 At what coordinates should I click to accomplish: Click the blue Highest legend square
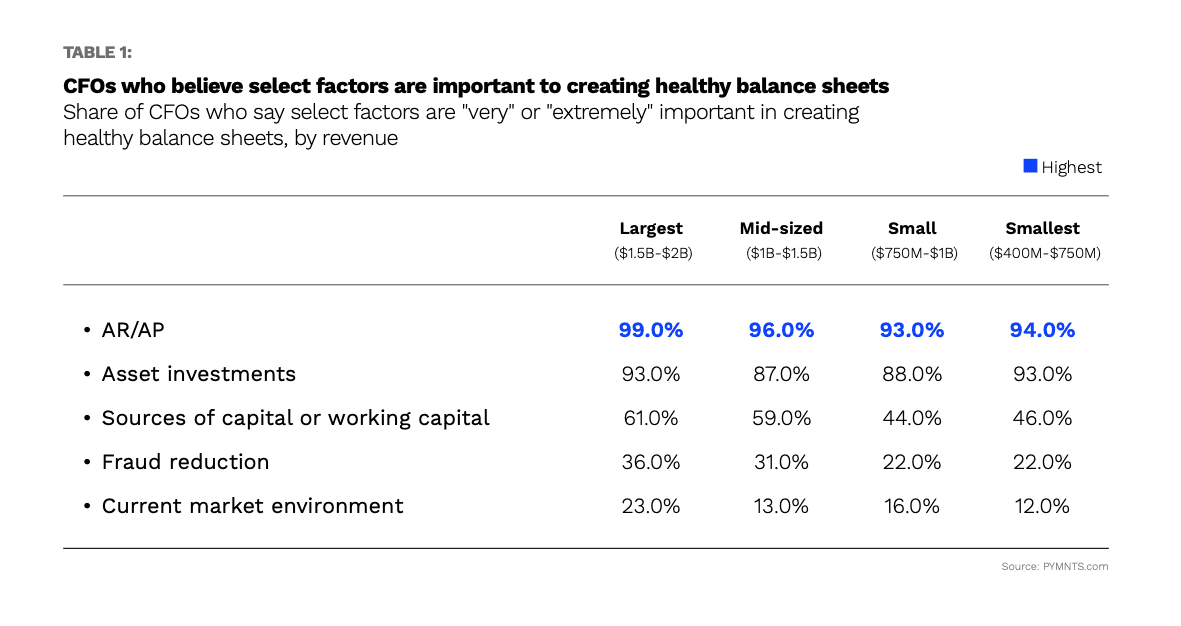[x=1029, y=167]
